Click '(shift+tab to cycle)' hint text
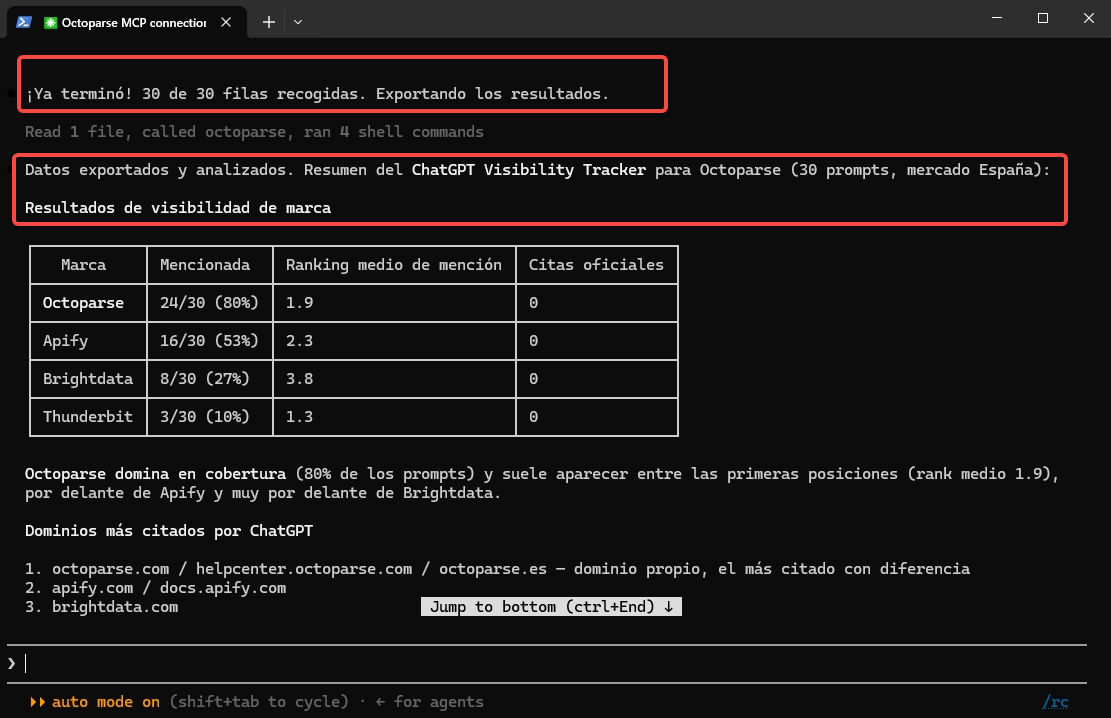Screen dimensions: 1111x718 259,702
